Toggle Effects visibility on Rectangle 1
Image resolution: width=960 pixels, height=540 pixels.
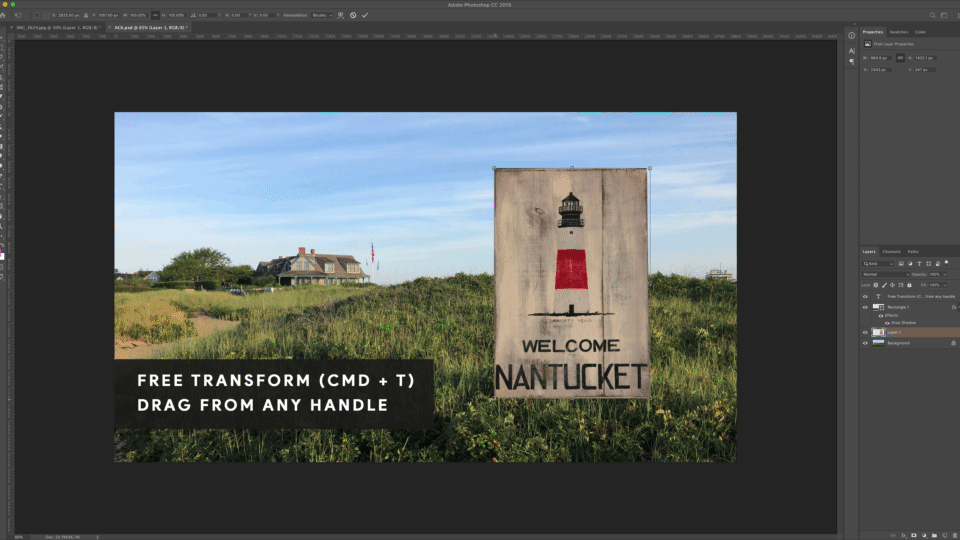click(x=881, y=316)
